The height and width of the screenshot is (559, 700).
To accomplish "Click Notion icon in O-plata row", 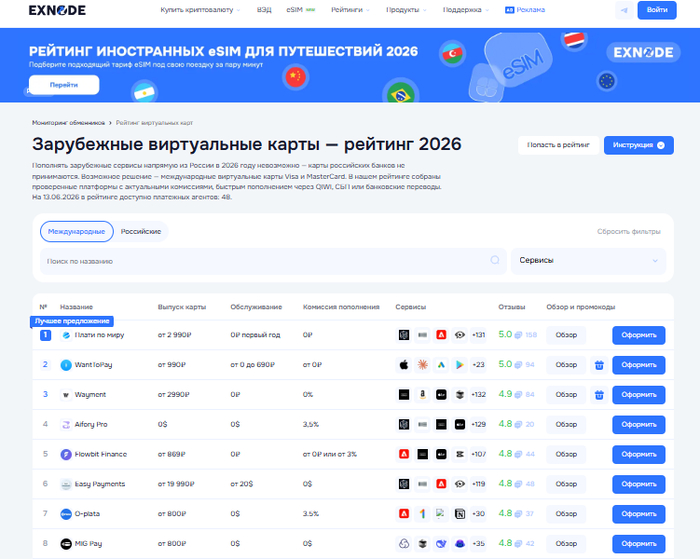I will pos(459,514).
